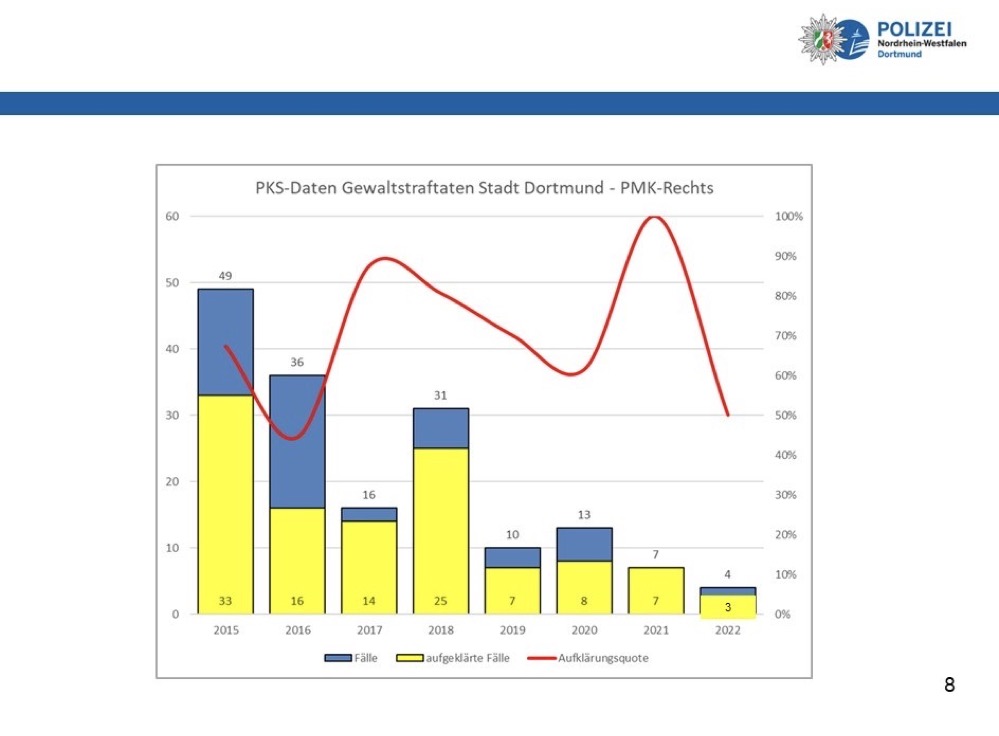999x736 pixels.
Task: Click the number 8 inside the 2020 bar
Action: [x=584, y=601]
